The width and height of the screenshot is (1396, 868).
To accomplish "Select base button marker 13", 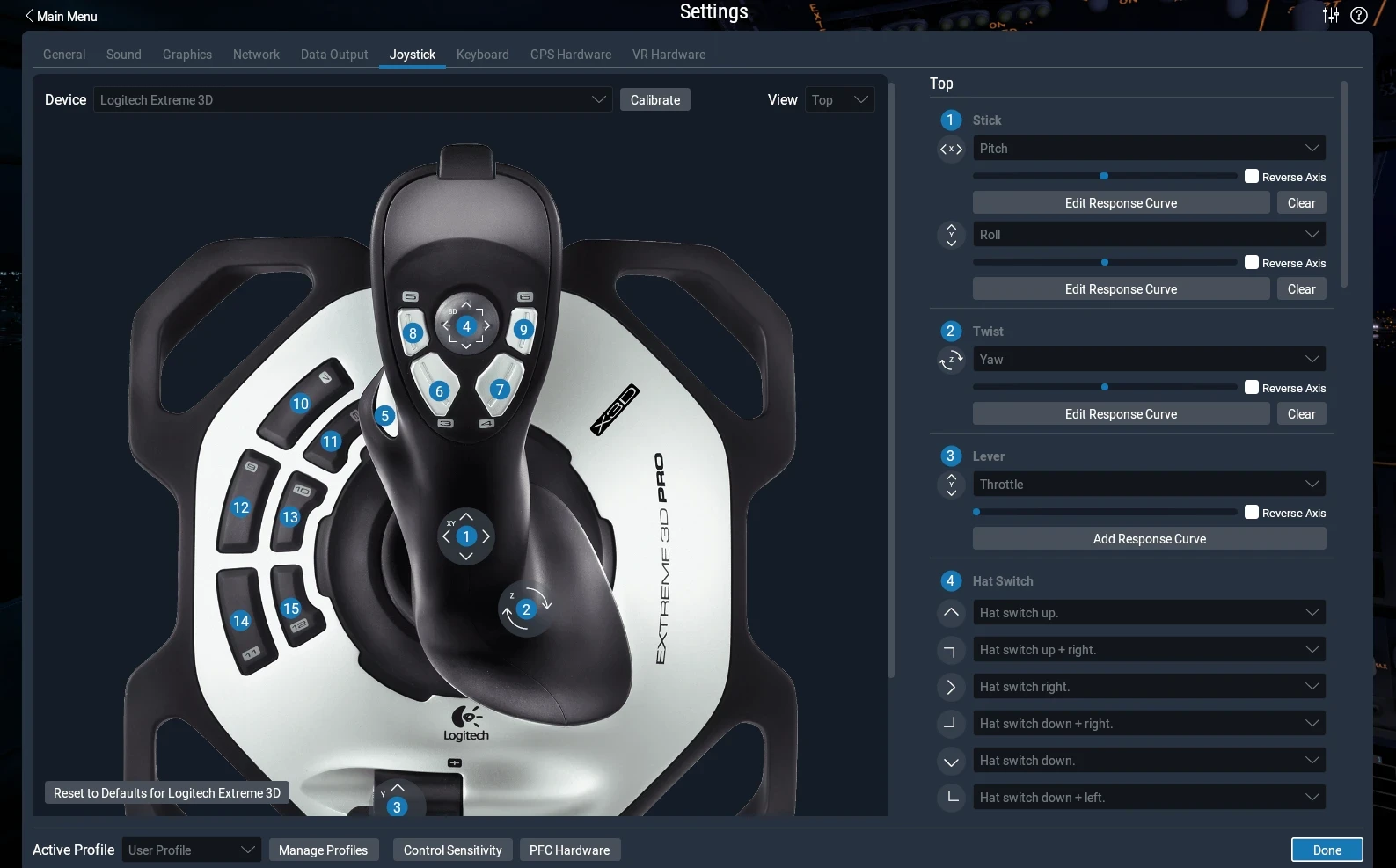I will tap(290, 517).
